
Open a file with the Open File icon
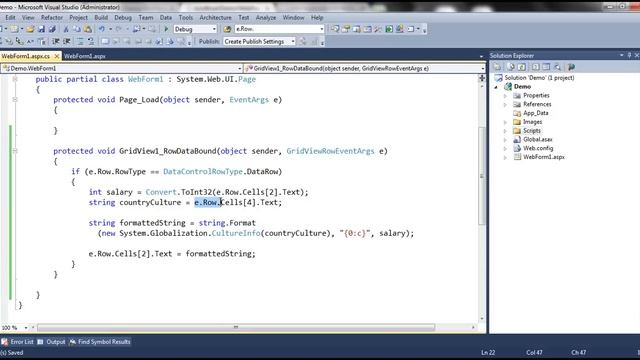[x=30, y=29]
